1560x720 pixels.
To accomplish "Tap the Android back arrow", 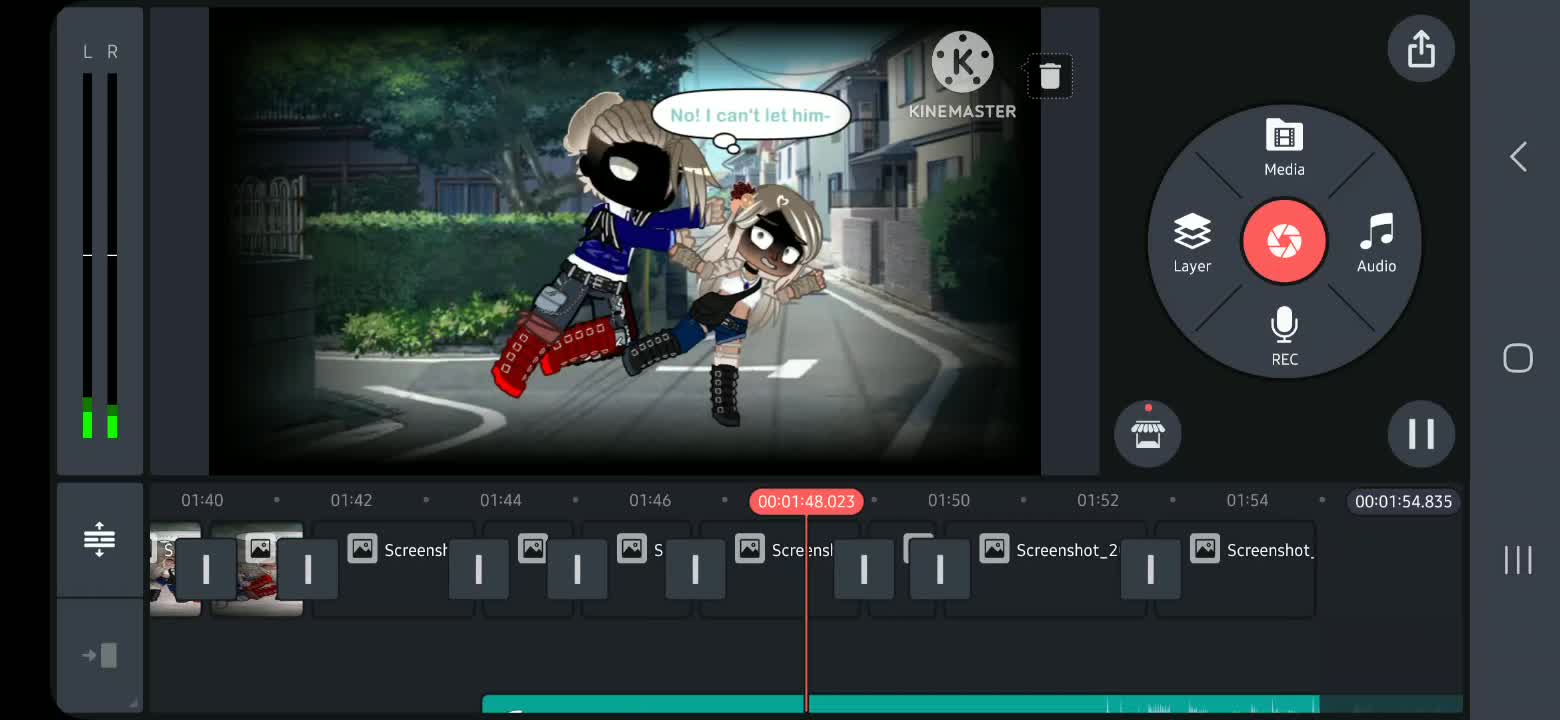I will point(1518,156).
